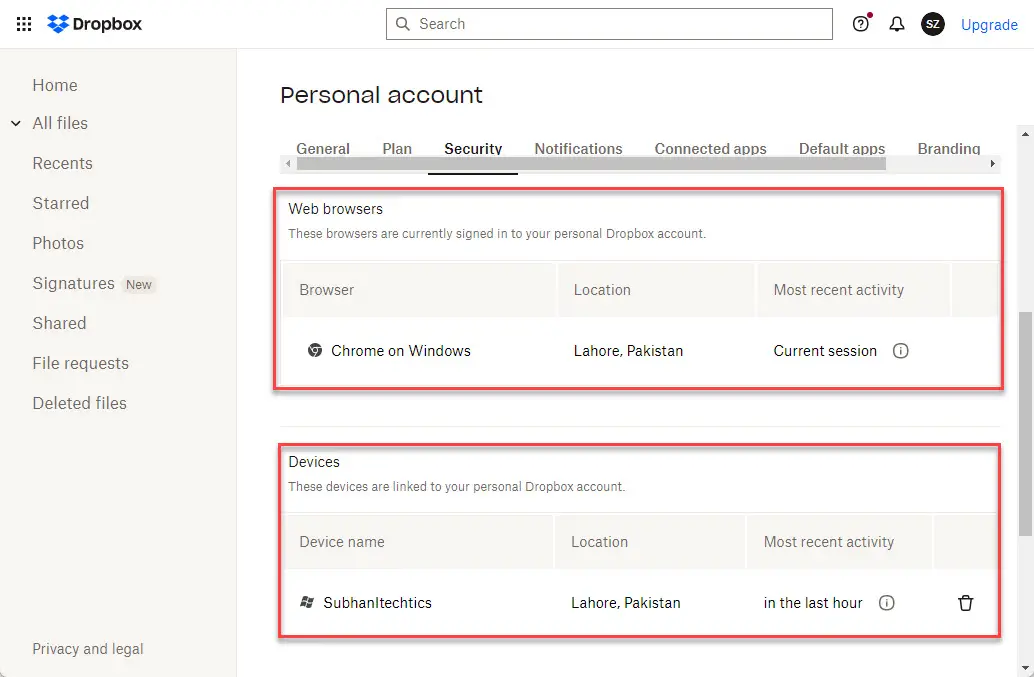Click the magnifier icon in the search box

tap(402, 24)
